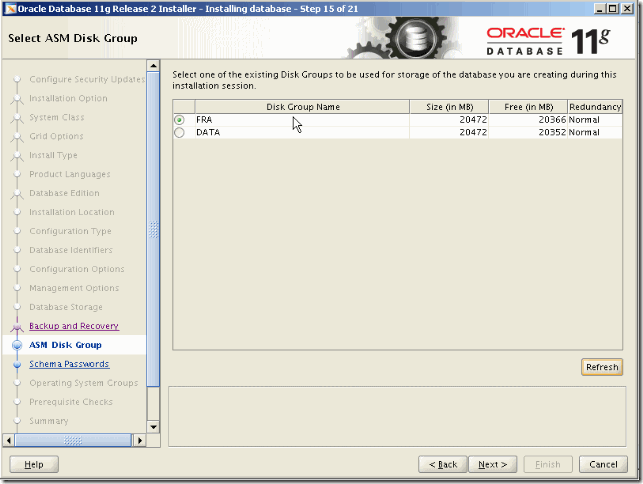643x484 pixels.
Task: Sort by Disk Group Name column header
Action: pos(303,107)
